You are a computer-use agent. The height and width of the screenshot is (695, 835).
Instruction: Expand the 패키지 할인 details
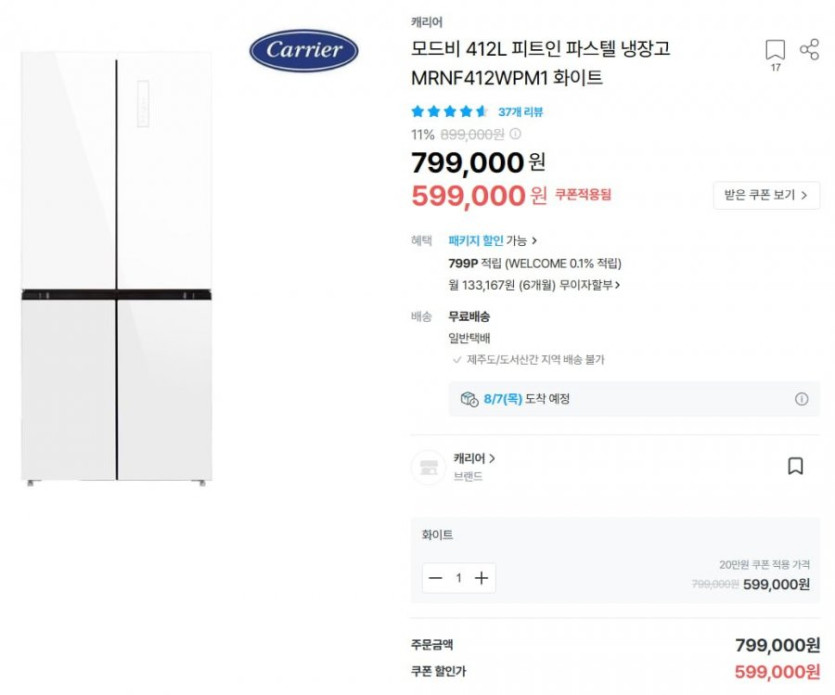point(493,240)
